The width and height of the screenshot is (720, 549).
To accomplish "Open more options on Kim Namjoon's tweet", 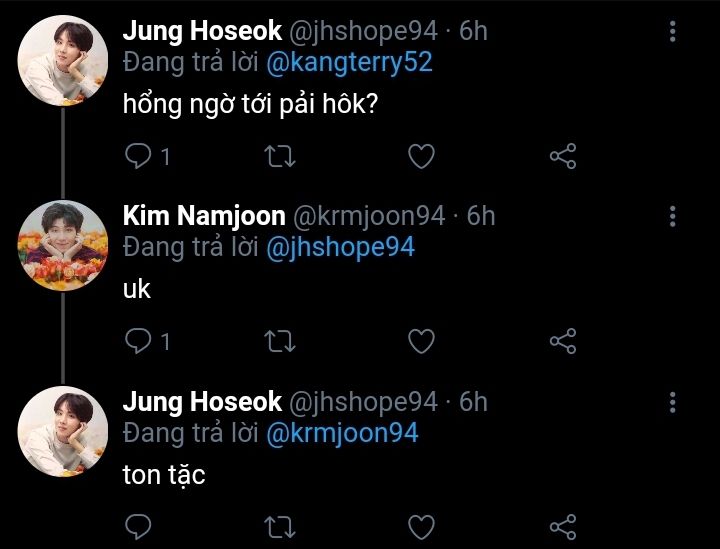I will click(x=672, y=216).
